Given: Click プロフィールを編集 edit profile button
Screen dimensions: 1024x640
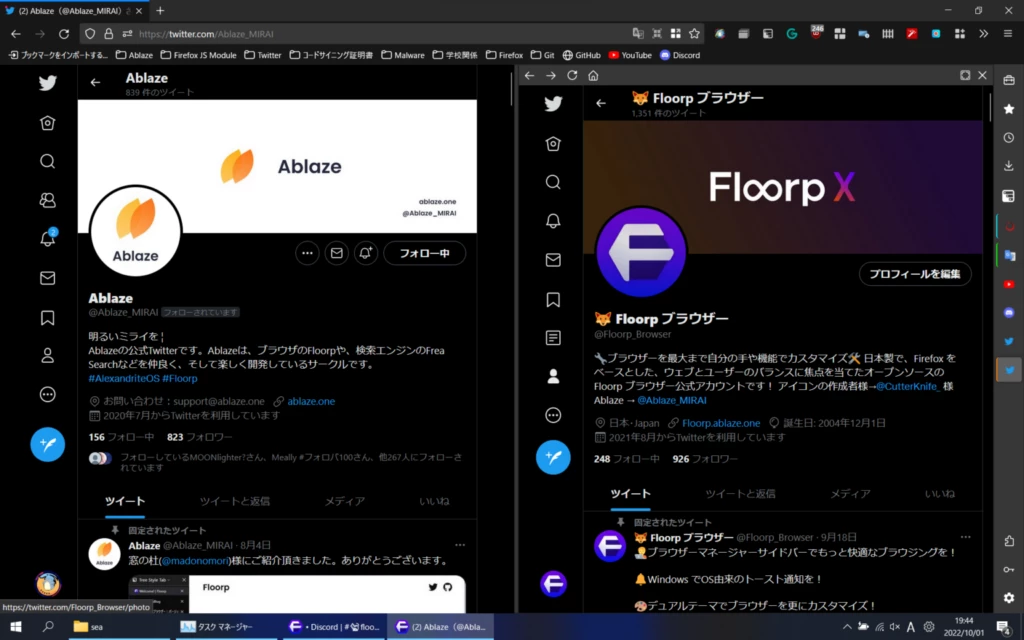Looking at the screenshot, I should click(x=914, y=274).
